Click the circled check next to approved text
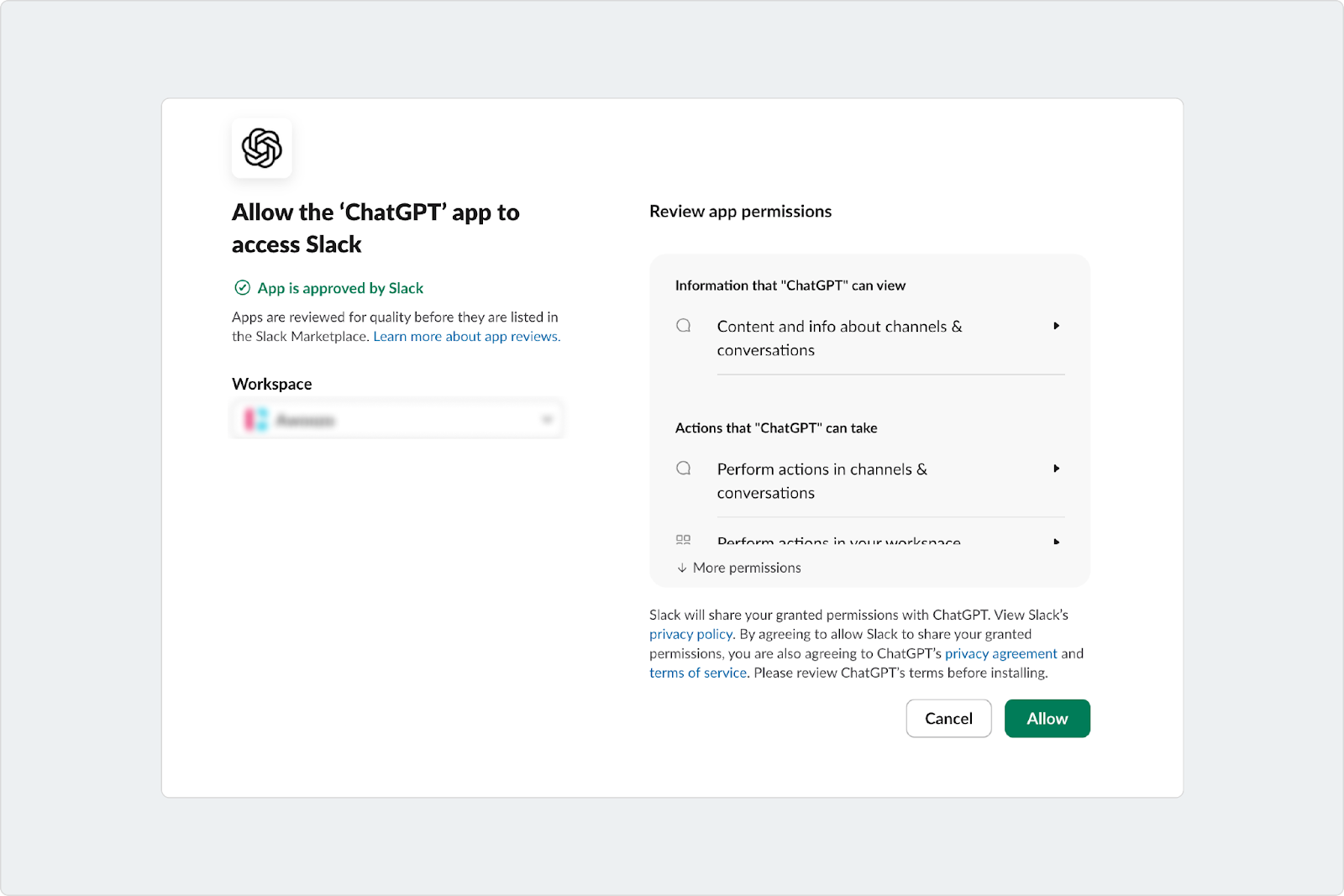The width and height of the screenshot is (1344, 896). click(x=241, y=288)
